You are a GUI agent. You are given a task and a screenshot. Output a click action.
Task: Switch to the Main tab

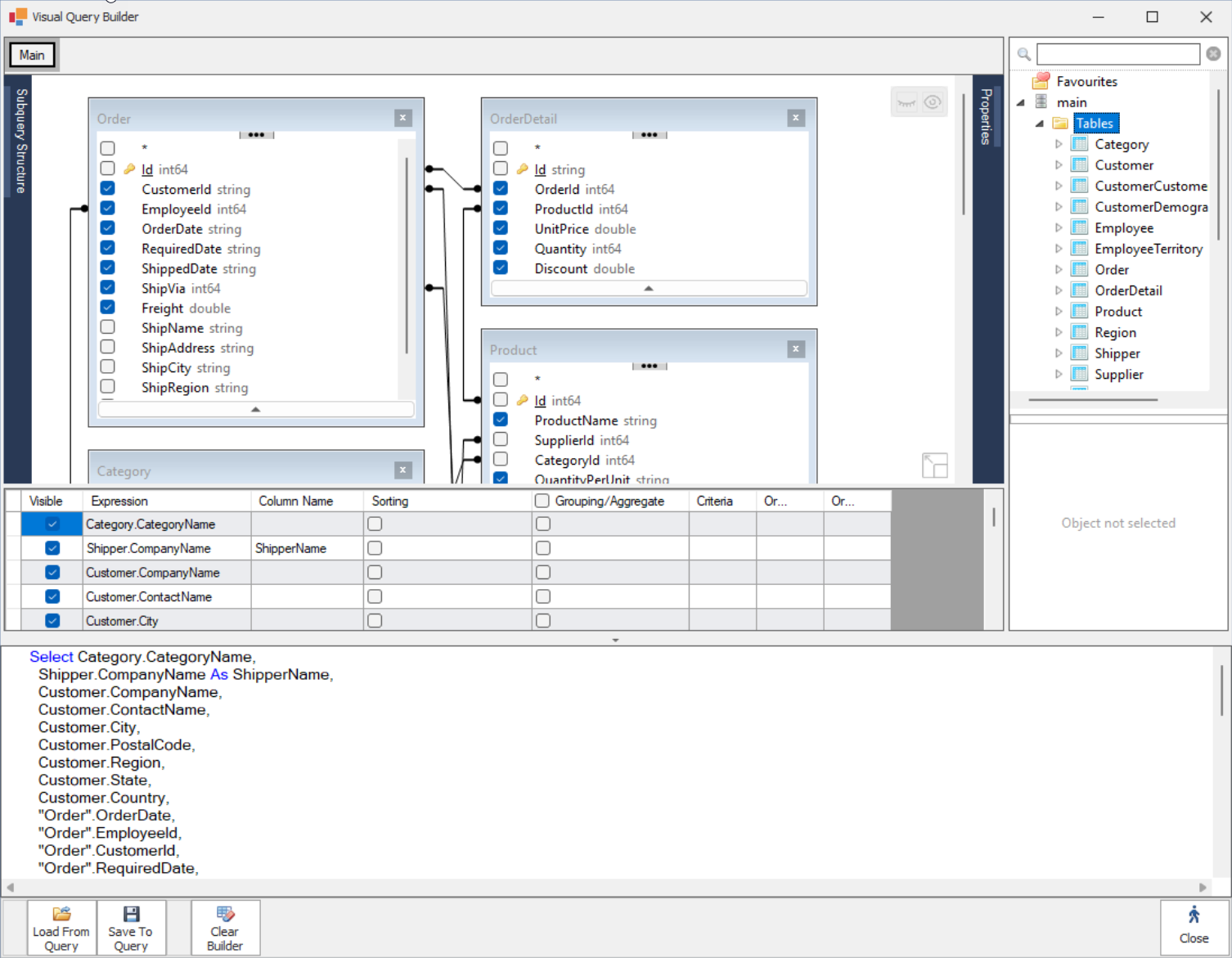pos(31,54)
